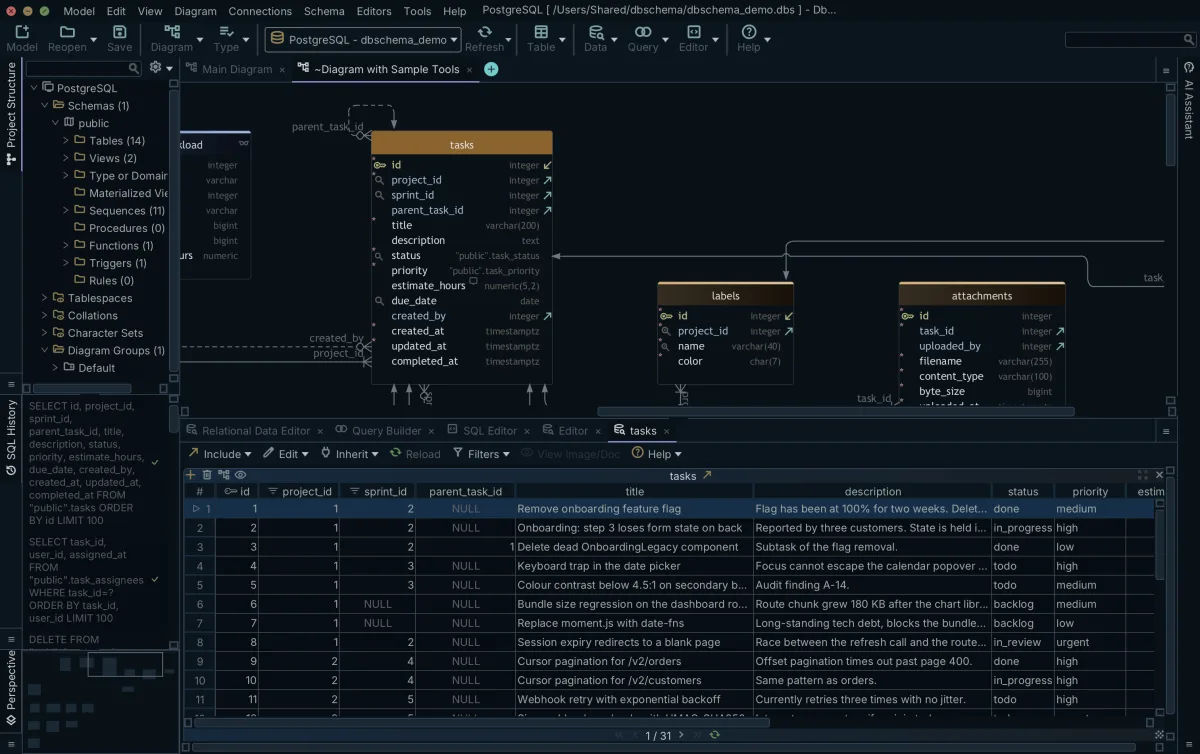
Task: Click the Reopen folder icon
Action: [x=67, y=32]
